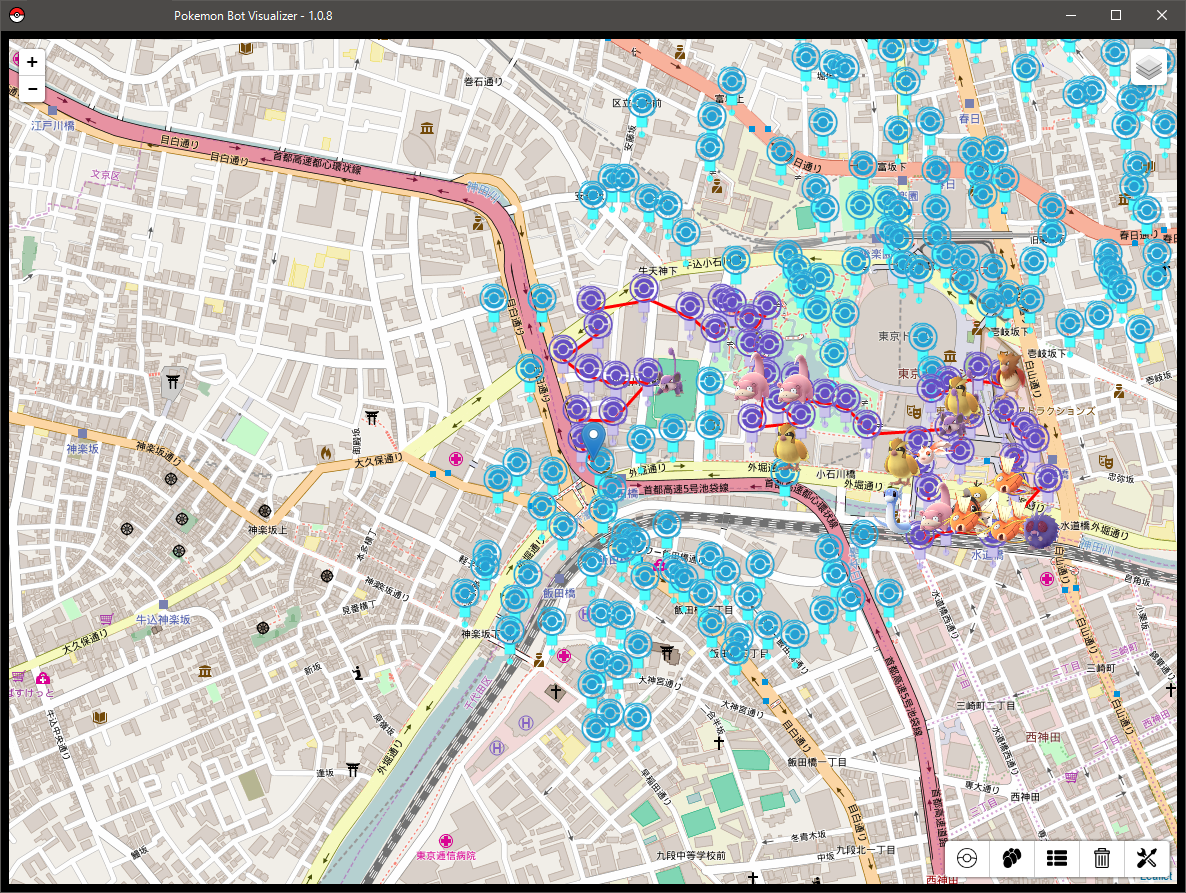Click the window title 'Pokemon Bot Visualizer - 1.0.8'

[x=253, y=15]
